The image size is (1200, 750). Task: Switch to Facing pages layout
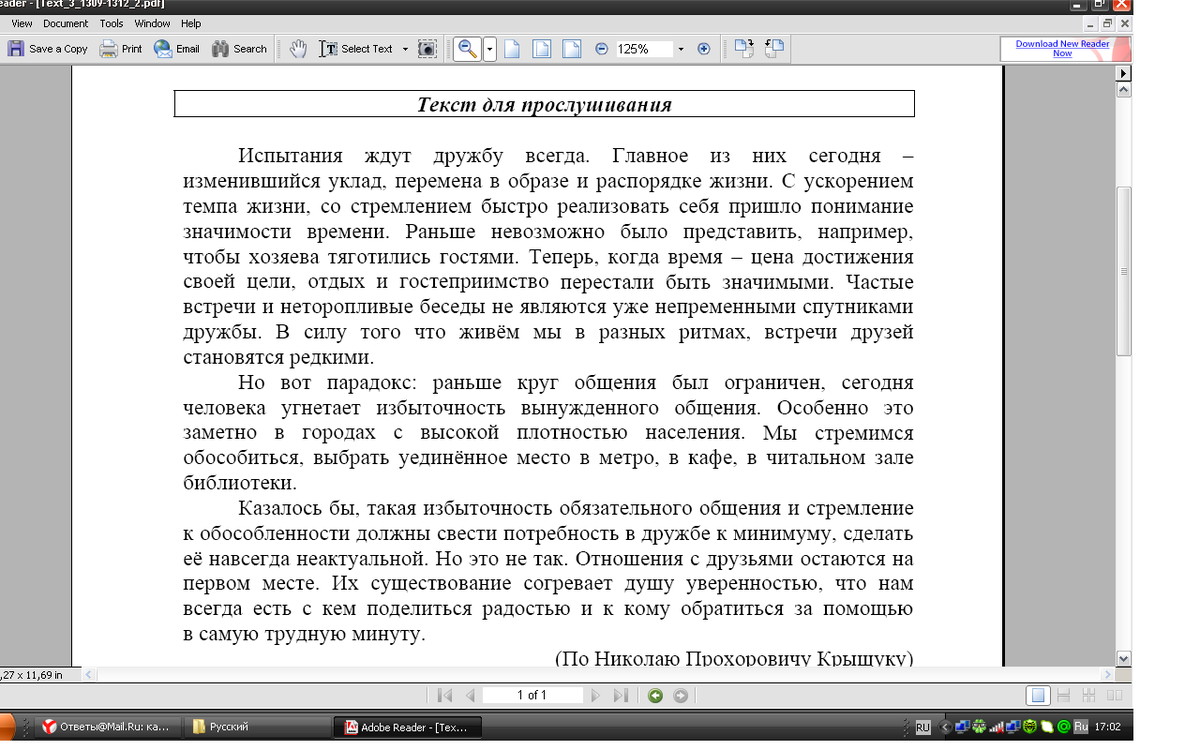click(x=1113, y=695)
